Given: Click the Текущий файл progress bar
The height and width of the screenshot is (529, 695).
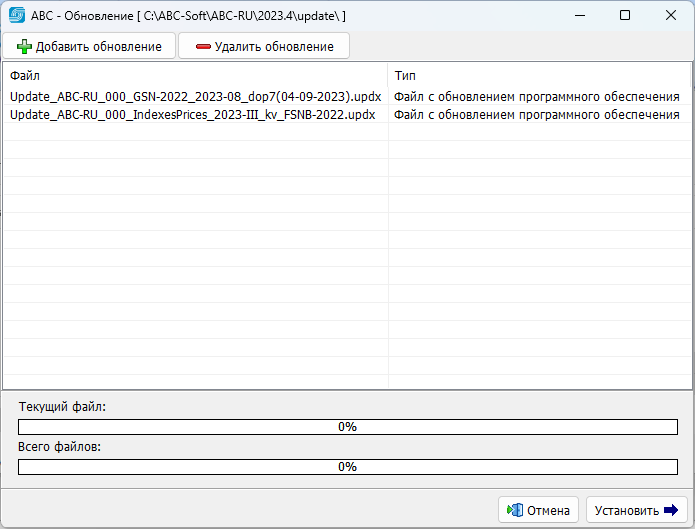Looking at the screenshot, I should pos(348,427).
